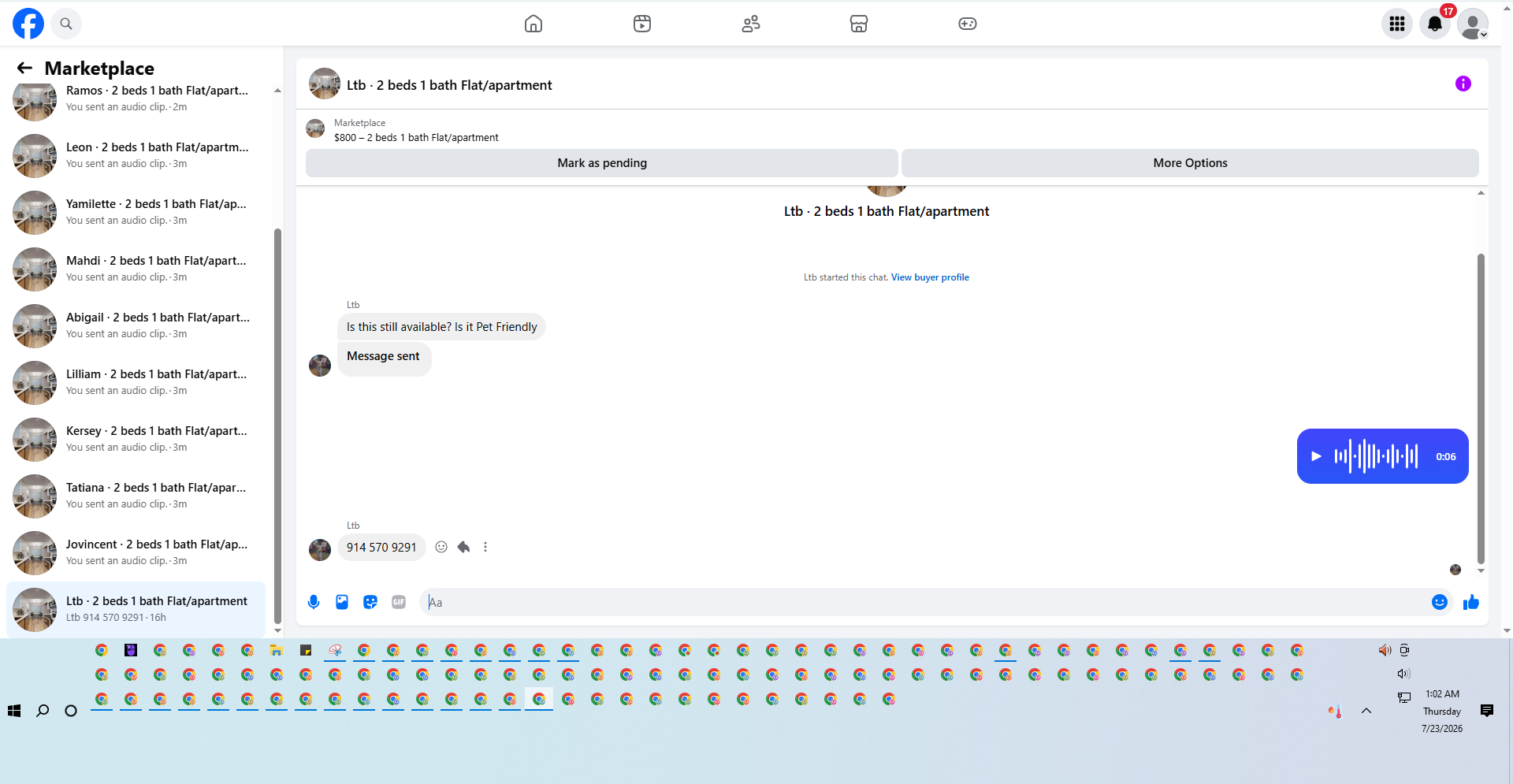Image resolution: width=1513 pixels, height=784 pixels.
Task: Open the $800 – 2 beds listing link
Action: click(x=416, y=138)
